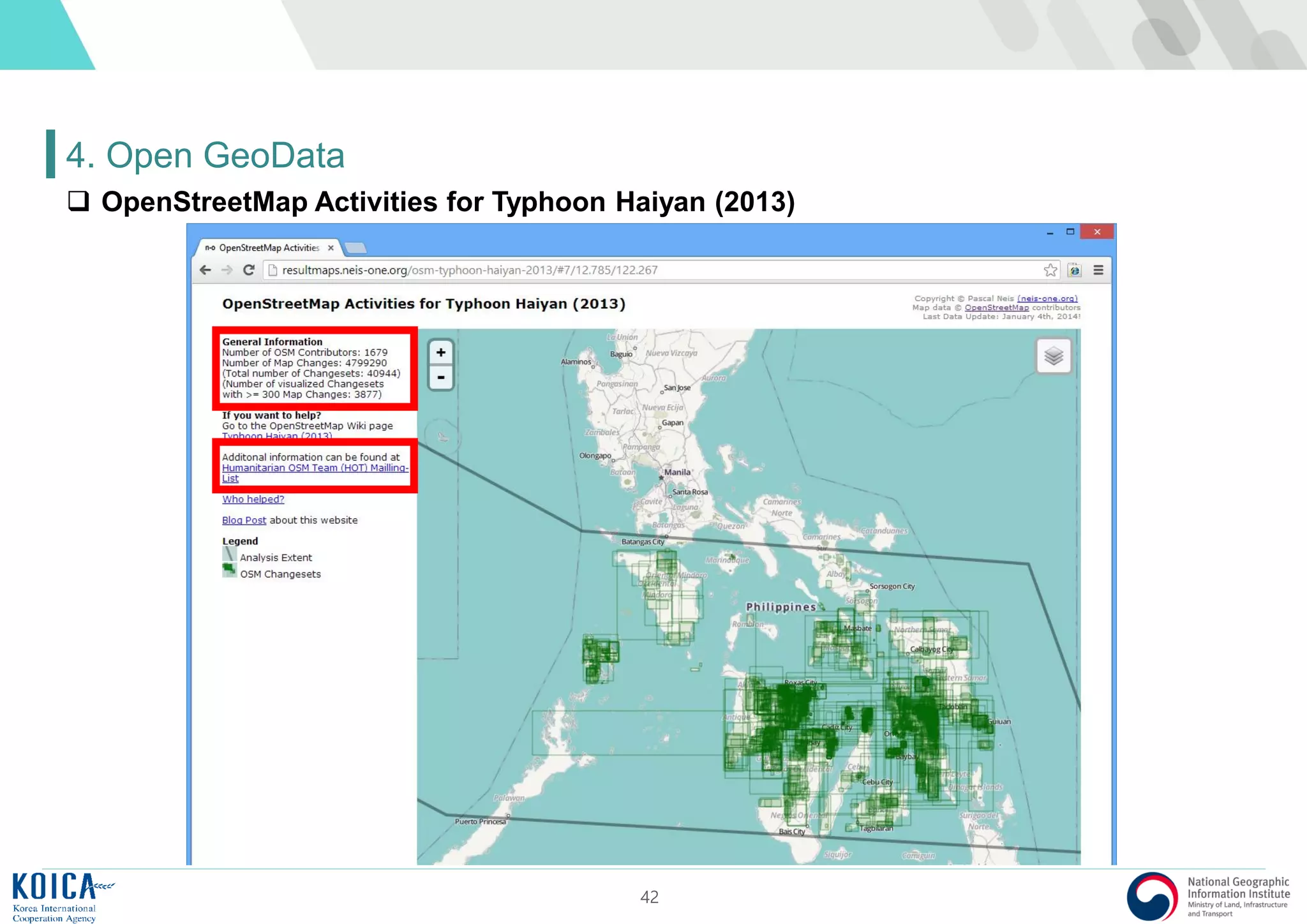Close the OpenStreetMap Activities tab
Viewport: 1307px width, 924px height.
[331, 248]
